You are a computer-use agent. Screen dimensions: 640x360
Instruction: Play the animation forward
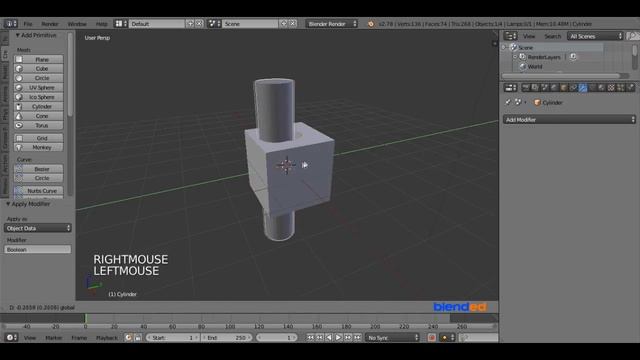pyautogui.click(x=338, y=338)
